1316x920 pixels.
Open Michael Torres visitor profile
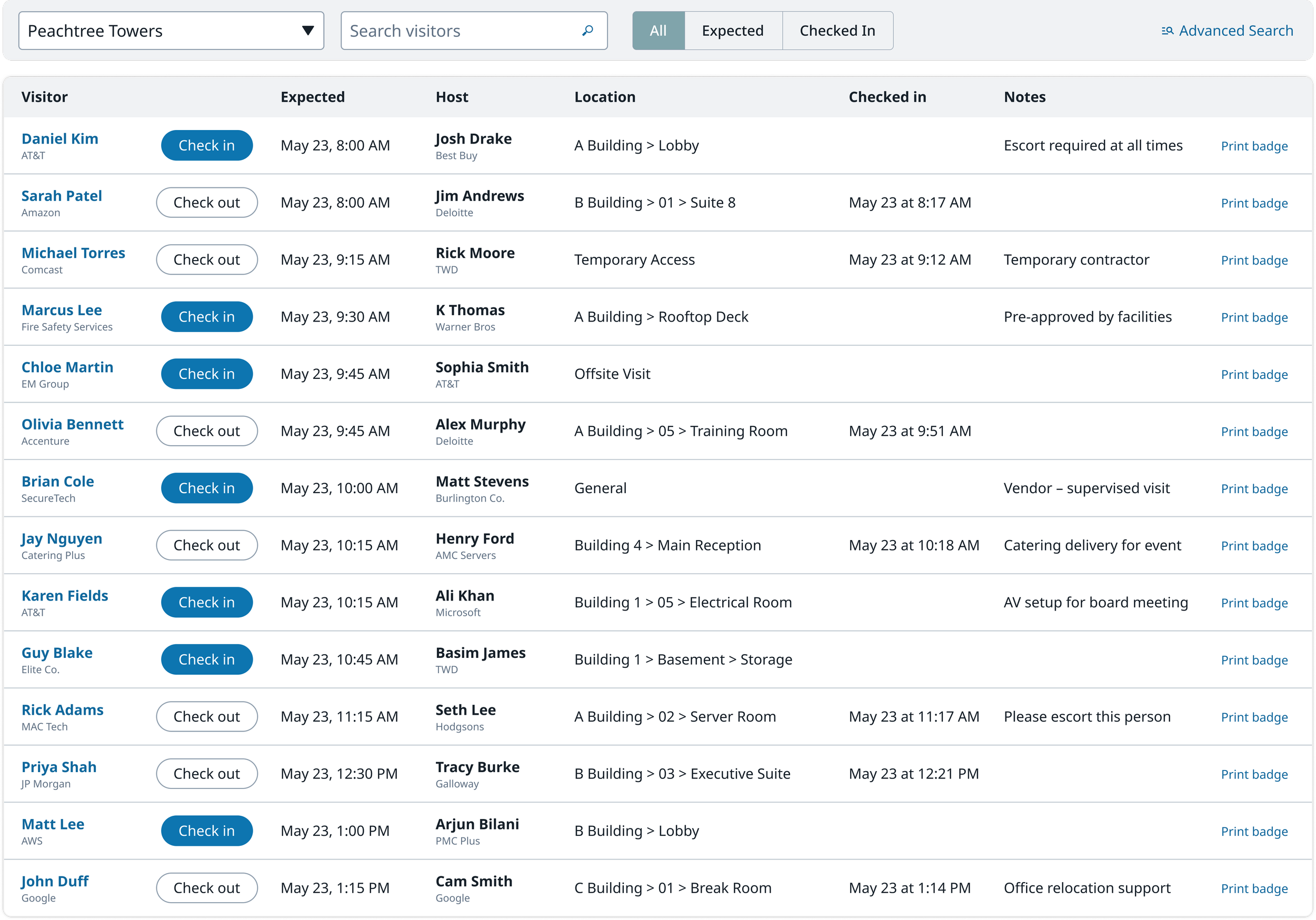pos(73,253)
